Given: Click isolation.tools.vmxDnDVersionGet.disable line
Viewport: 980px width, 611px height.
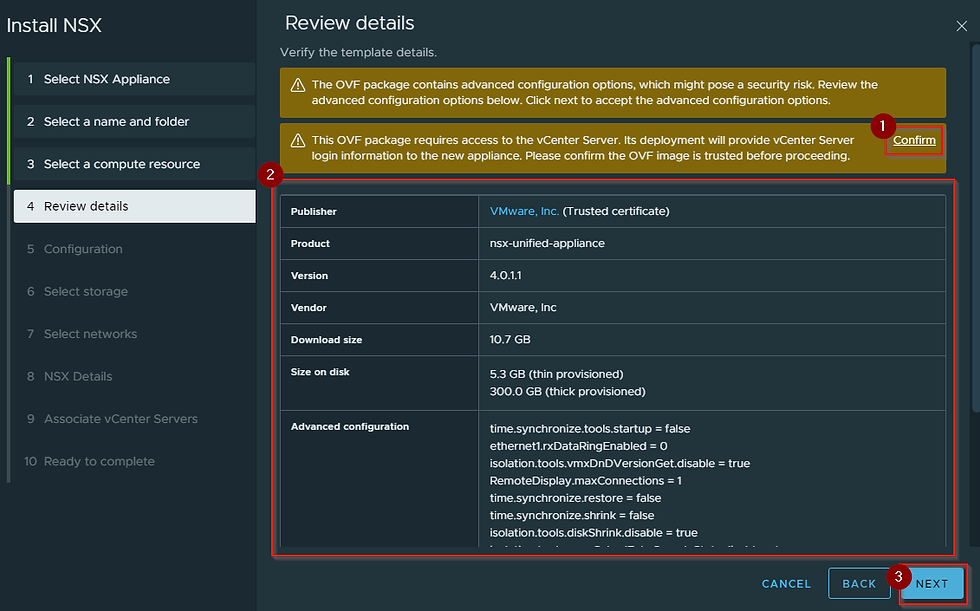Looking at the screenshot, I should pyautogui.click(x=619, y=464).
